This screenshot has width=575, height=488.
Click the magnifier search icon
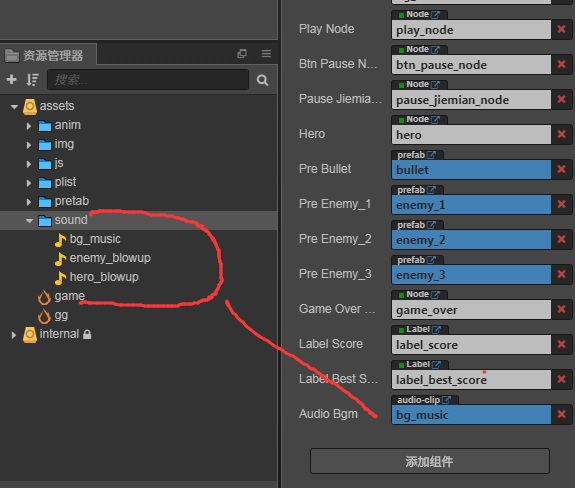click(x=262, y=80)
